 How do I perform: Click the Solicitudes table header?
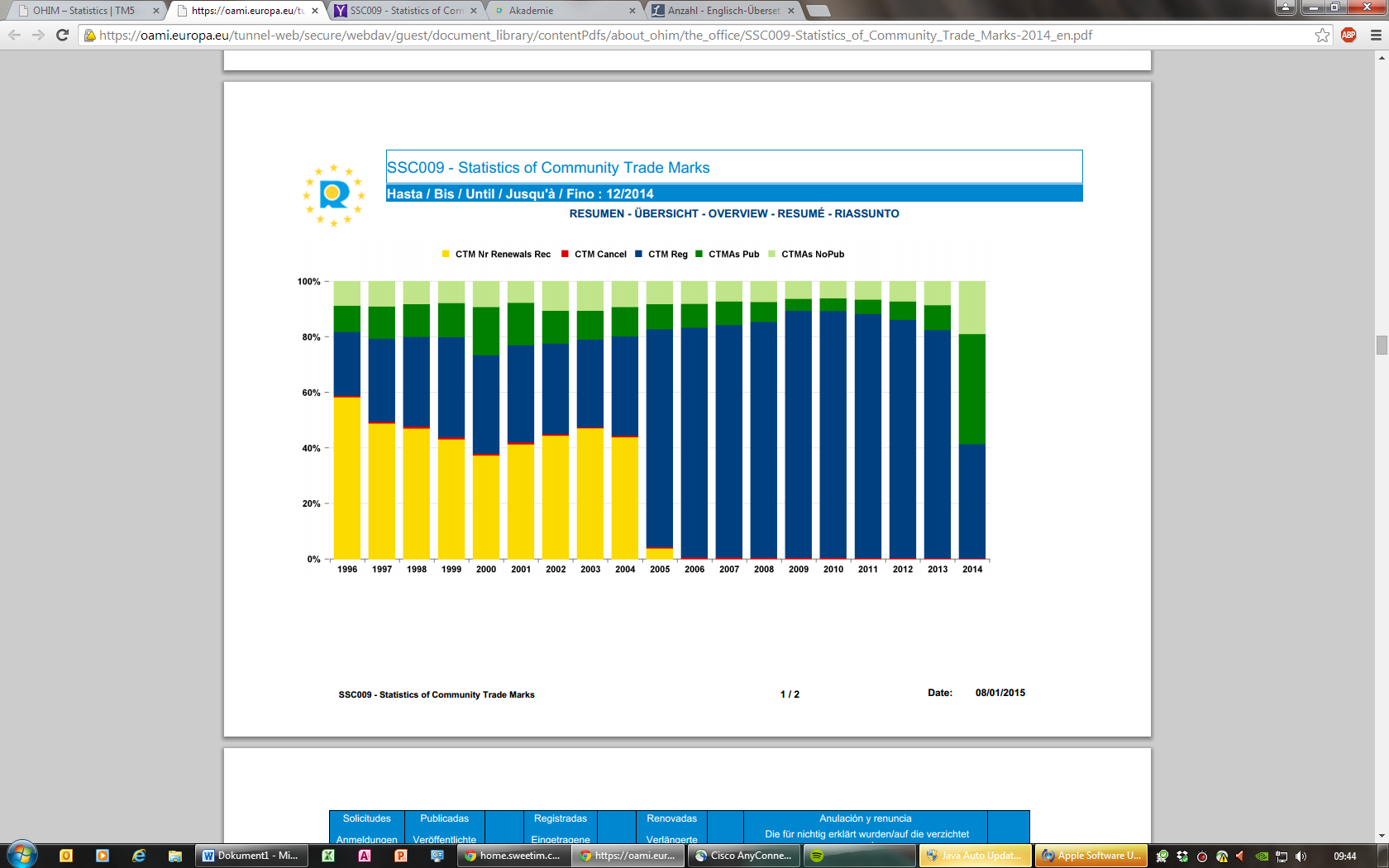(x=366, y=818)
